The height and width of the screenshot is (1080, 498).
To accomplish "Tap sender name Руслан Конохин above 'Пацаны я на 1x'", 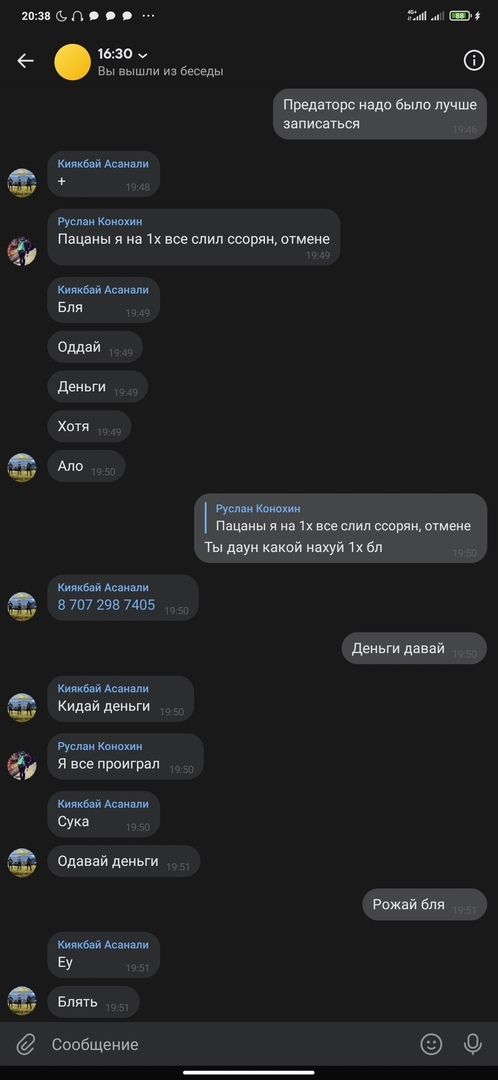I will pos(100,222).
